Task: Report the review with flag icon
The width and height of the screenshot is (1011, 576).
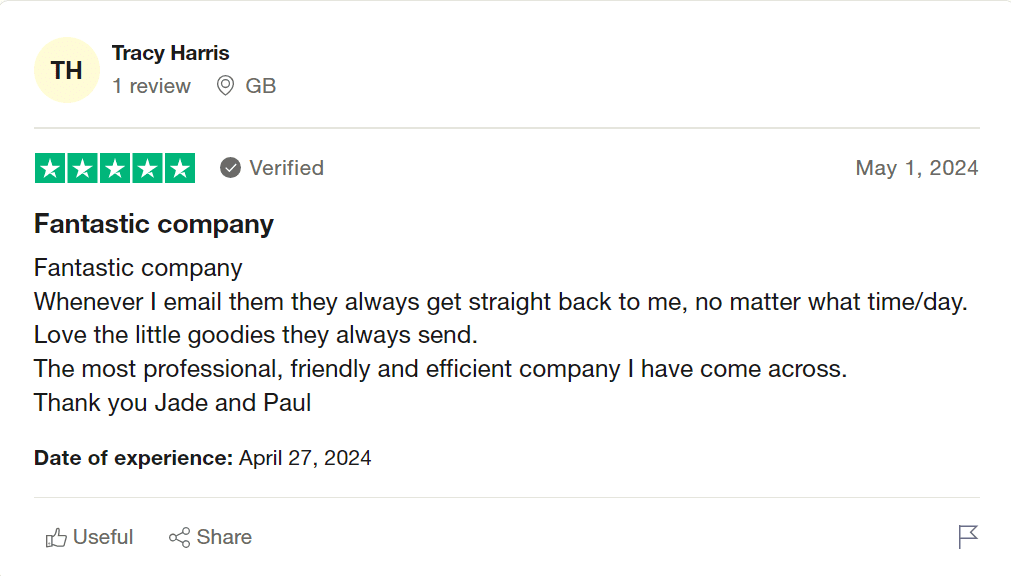Action: coord(968,537)
